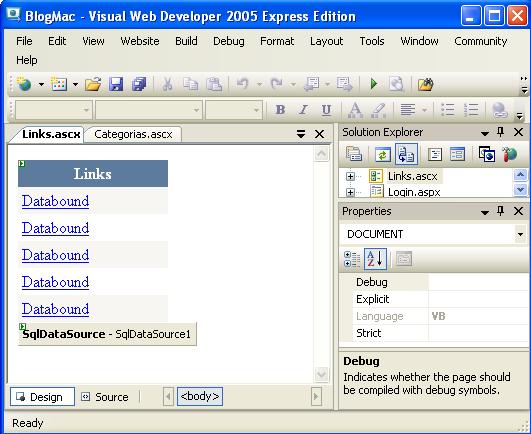Viewport: 531px width, 434px height.
Task: Click the Foreground Color letter A icon
Action: click(355, 110)
